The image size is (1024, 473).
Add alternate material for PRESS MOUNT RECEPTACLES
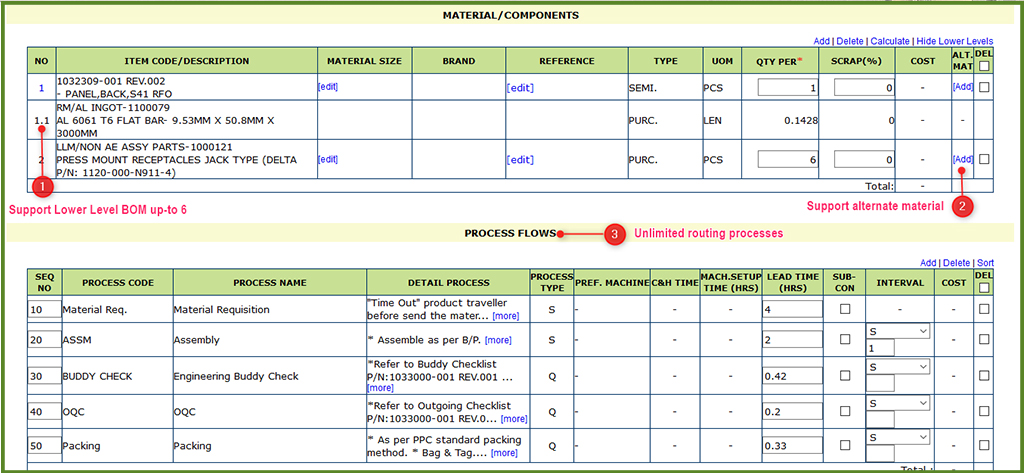[963, 159]
